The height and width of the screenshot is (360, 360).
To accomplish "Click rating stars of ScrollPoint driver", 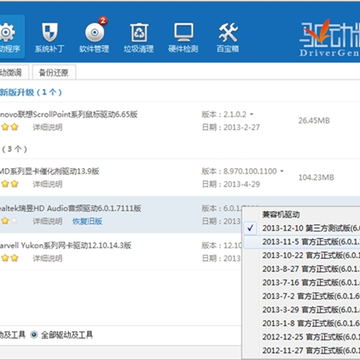I will (x=9, y=127).
